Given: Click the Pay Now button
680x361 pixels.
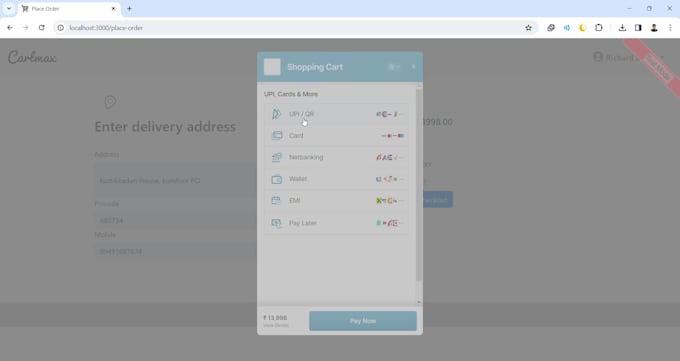Looking at the screenshot, I should pos(363,321).
